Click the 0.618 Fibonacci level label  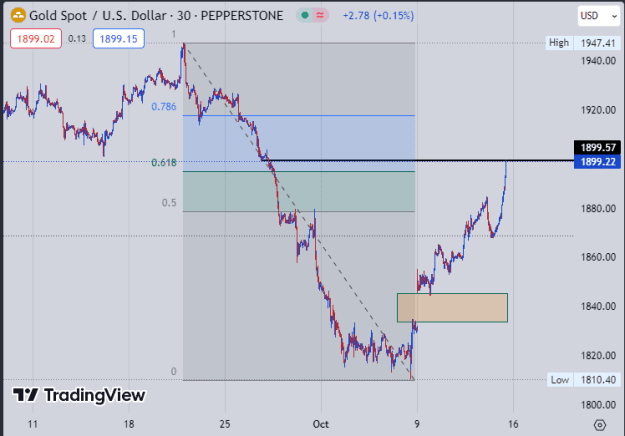tap(164, 163)
